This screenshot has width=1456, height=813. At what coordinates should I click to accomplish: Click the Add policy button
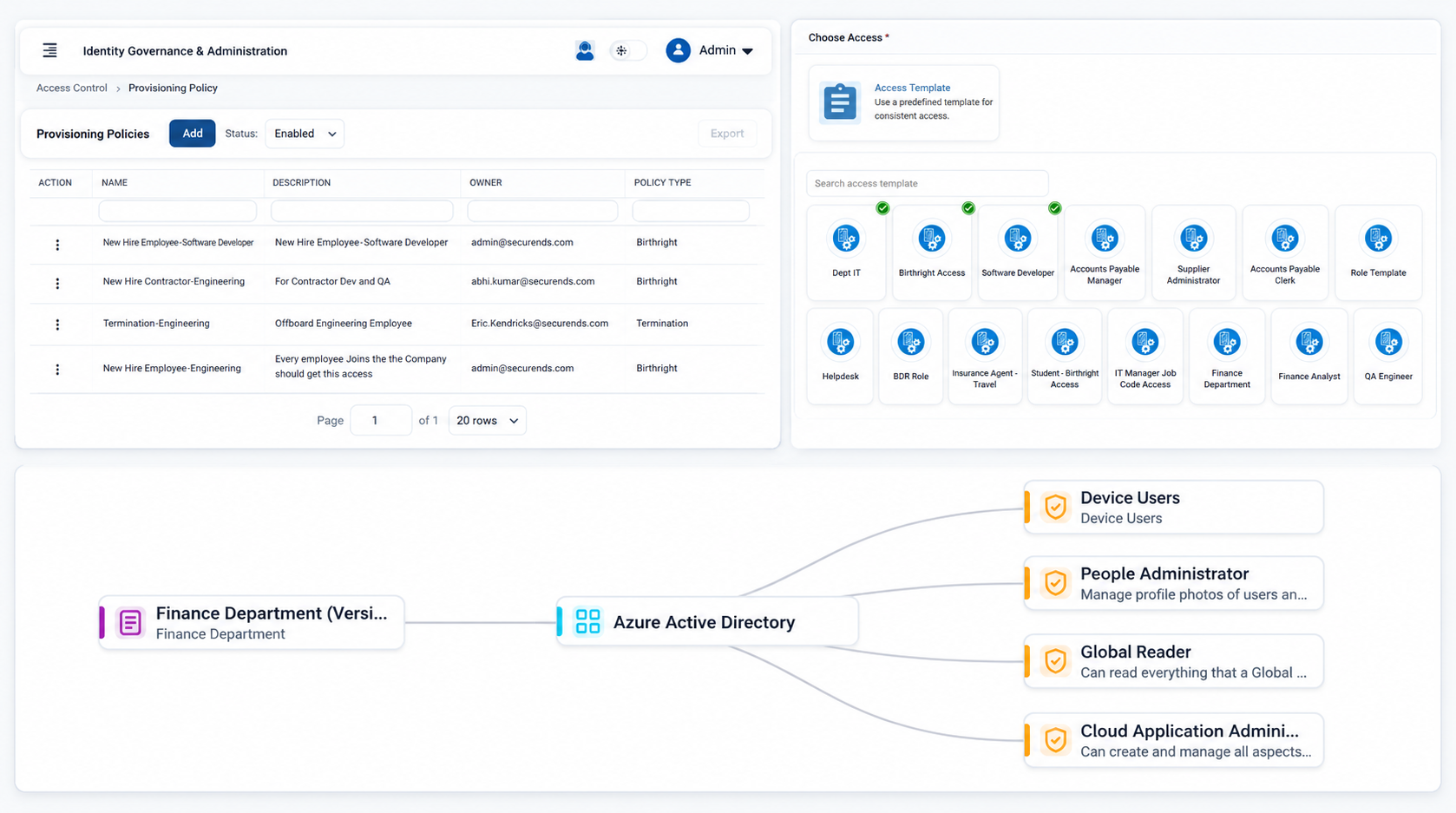(193, 134)
